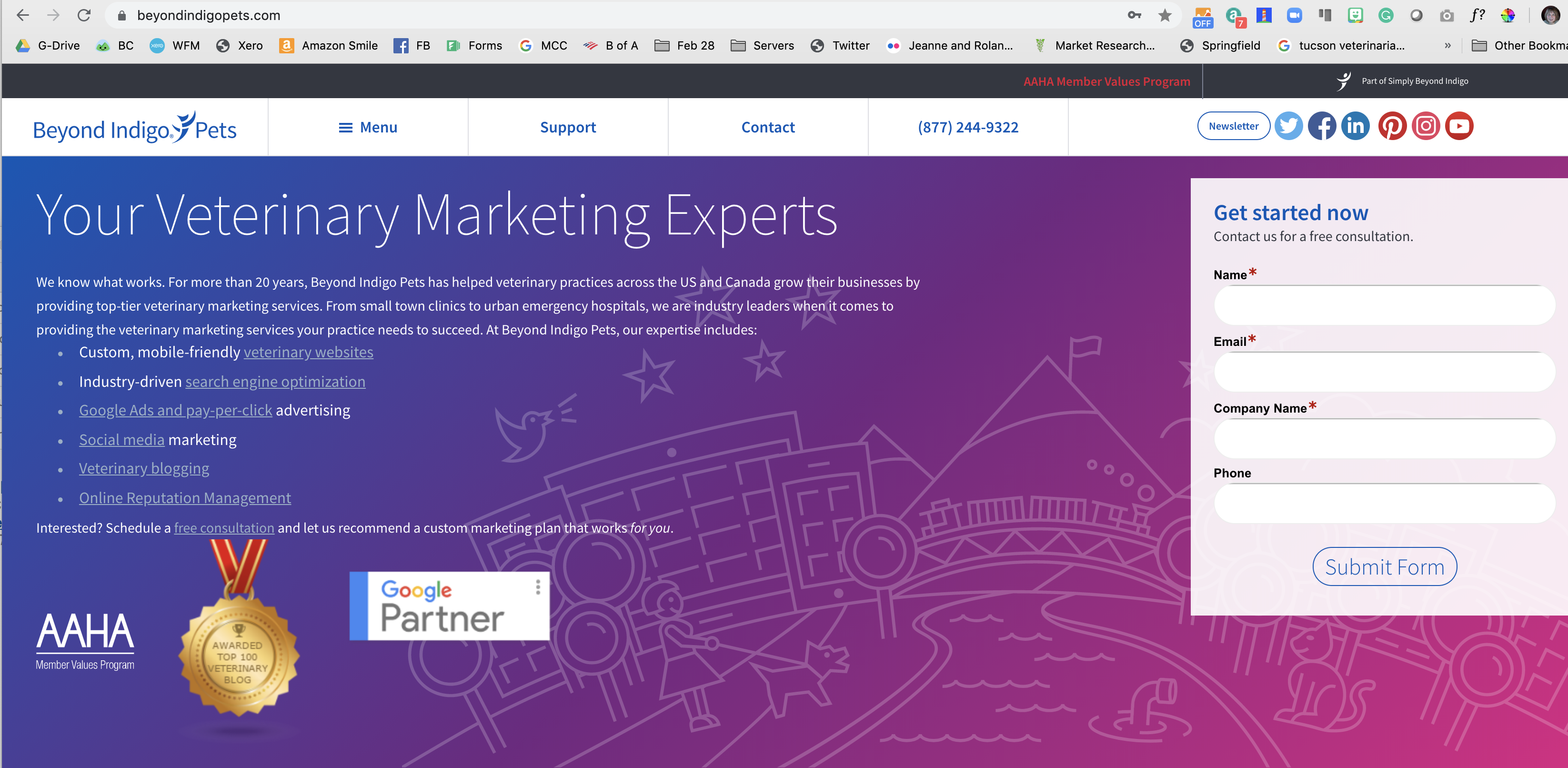
Task: Click the address bar URL
Action: pyautogui.click(x=208, y=15)
